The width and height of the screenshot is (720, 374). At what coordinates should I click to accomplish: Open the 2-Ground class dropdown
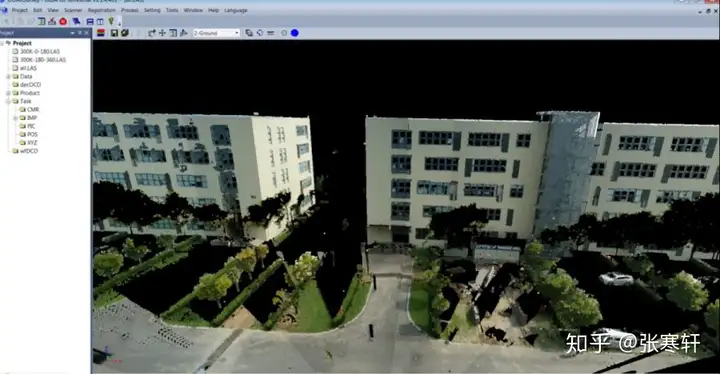(x=216, y=33)
